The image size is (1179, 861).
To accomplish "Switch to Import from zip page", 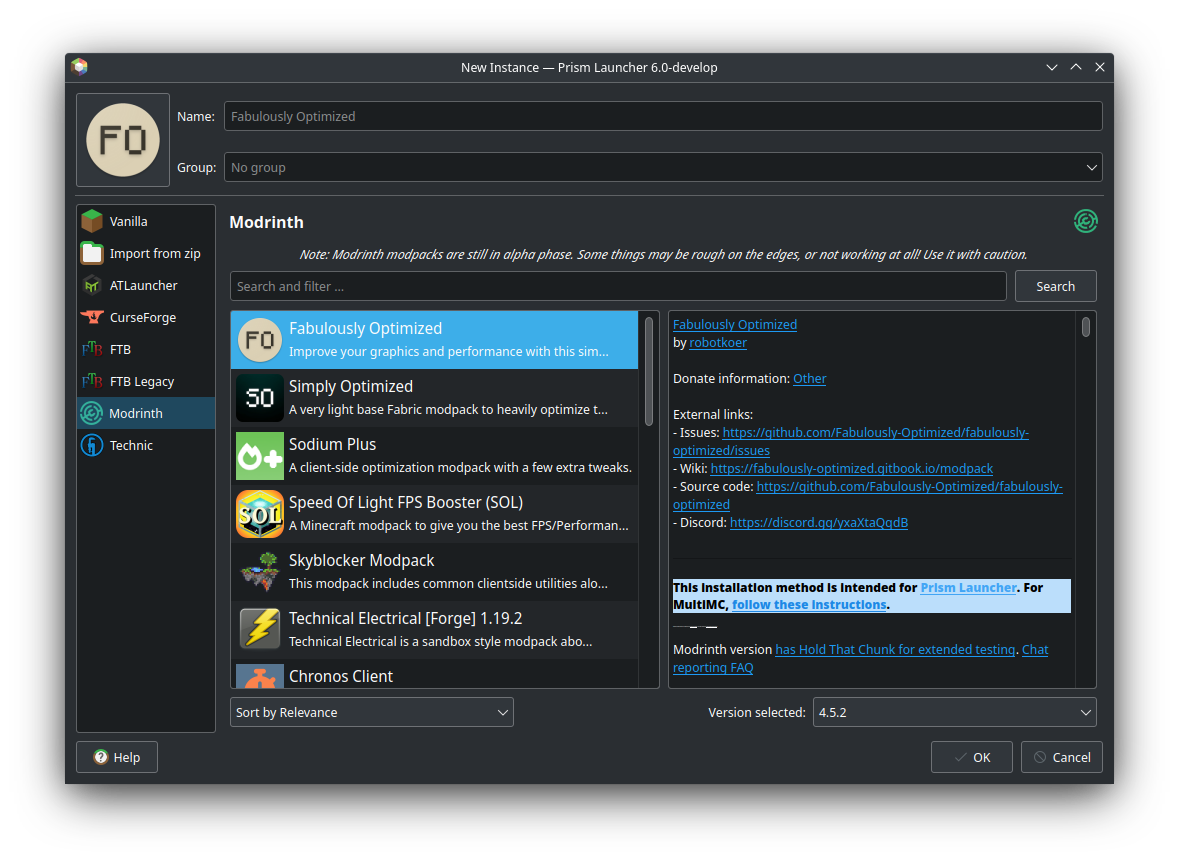I will coord(146,253).
